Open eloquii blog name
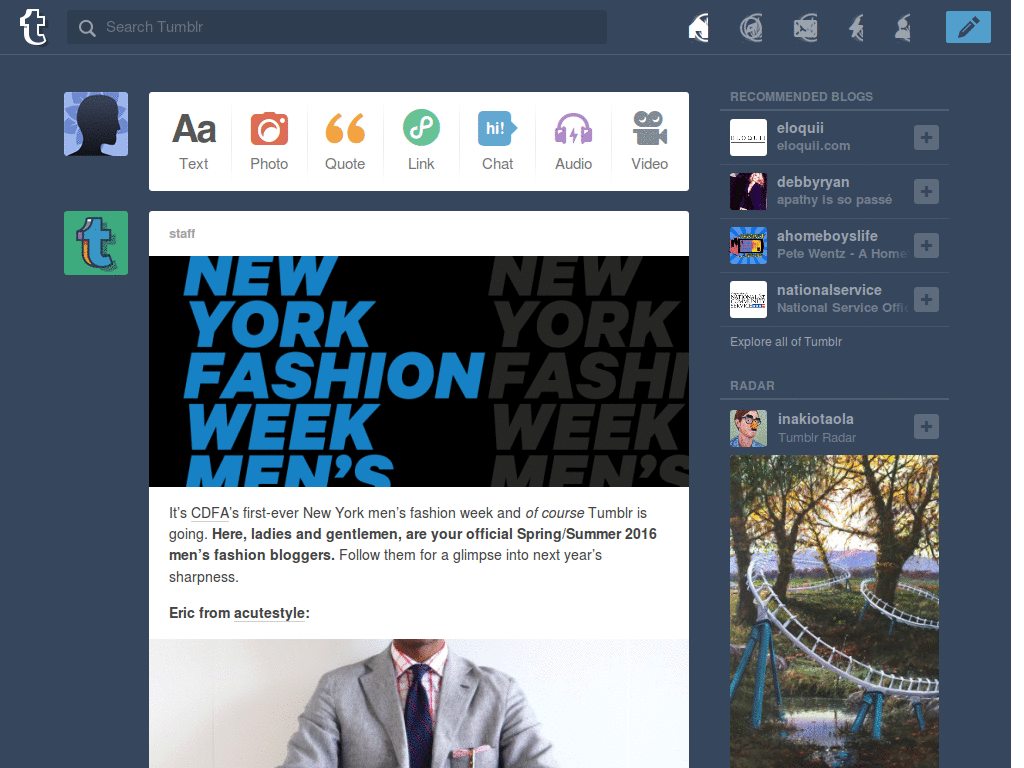This screenshot has height=768, width=1024. (800, 129)
